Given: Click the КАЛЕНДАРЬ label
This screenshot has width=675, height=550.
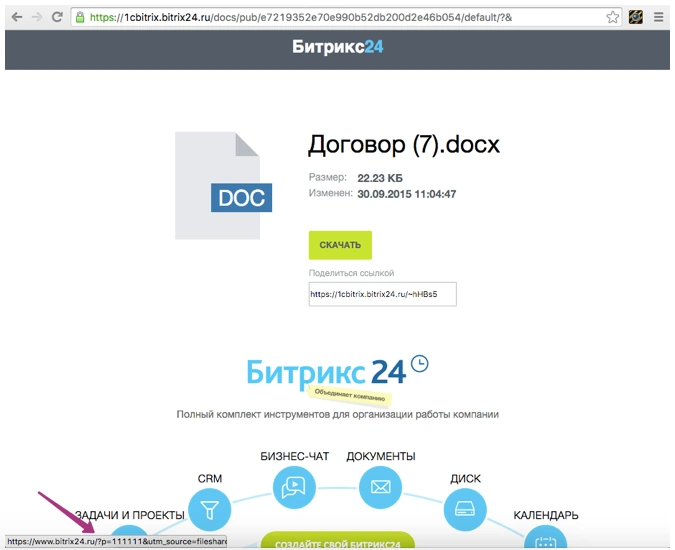Looking at the screenshot, I should [x=545, y=515].
